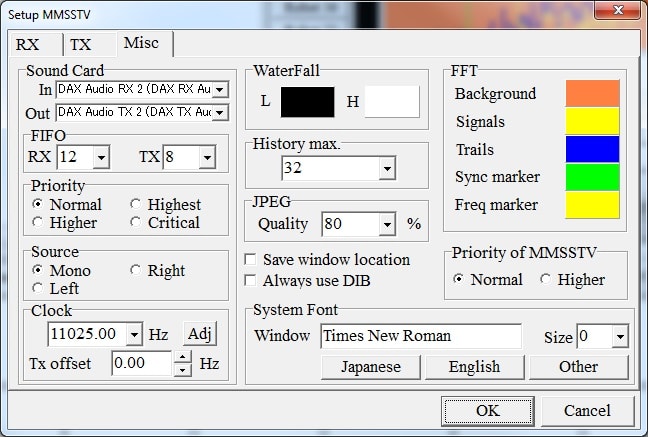Change the FFT Trails blue color

(592, 149)
